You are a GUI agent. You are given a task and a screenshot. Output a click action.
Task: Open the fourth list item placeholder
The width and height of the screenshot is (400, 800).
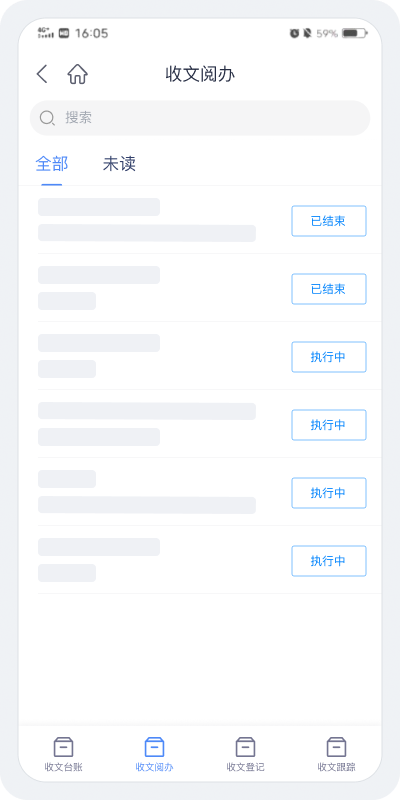coord(200,424)
